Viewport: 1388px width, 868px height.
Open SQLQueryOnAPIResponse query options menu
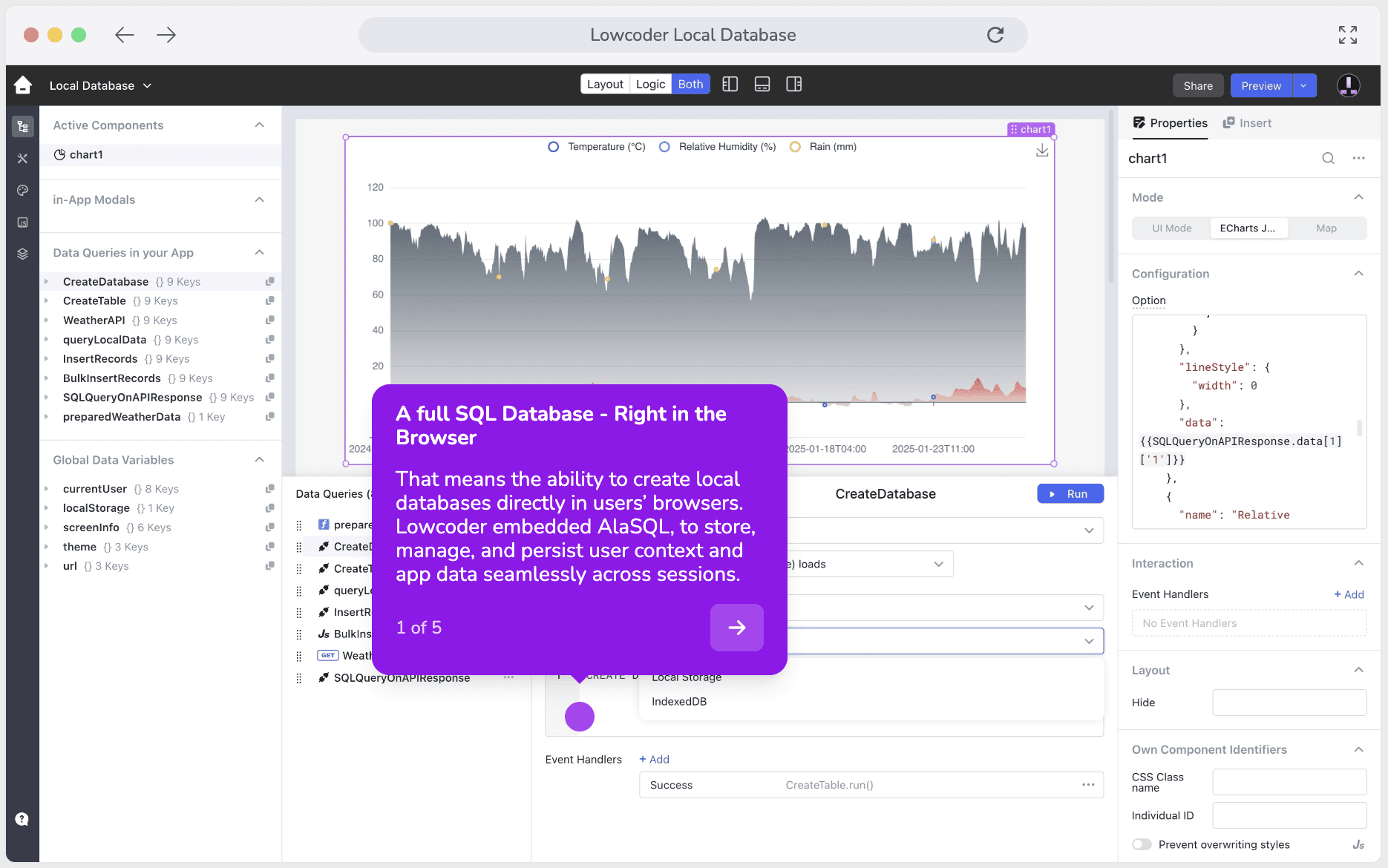[508, 677]
